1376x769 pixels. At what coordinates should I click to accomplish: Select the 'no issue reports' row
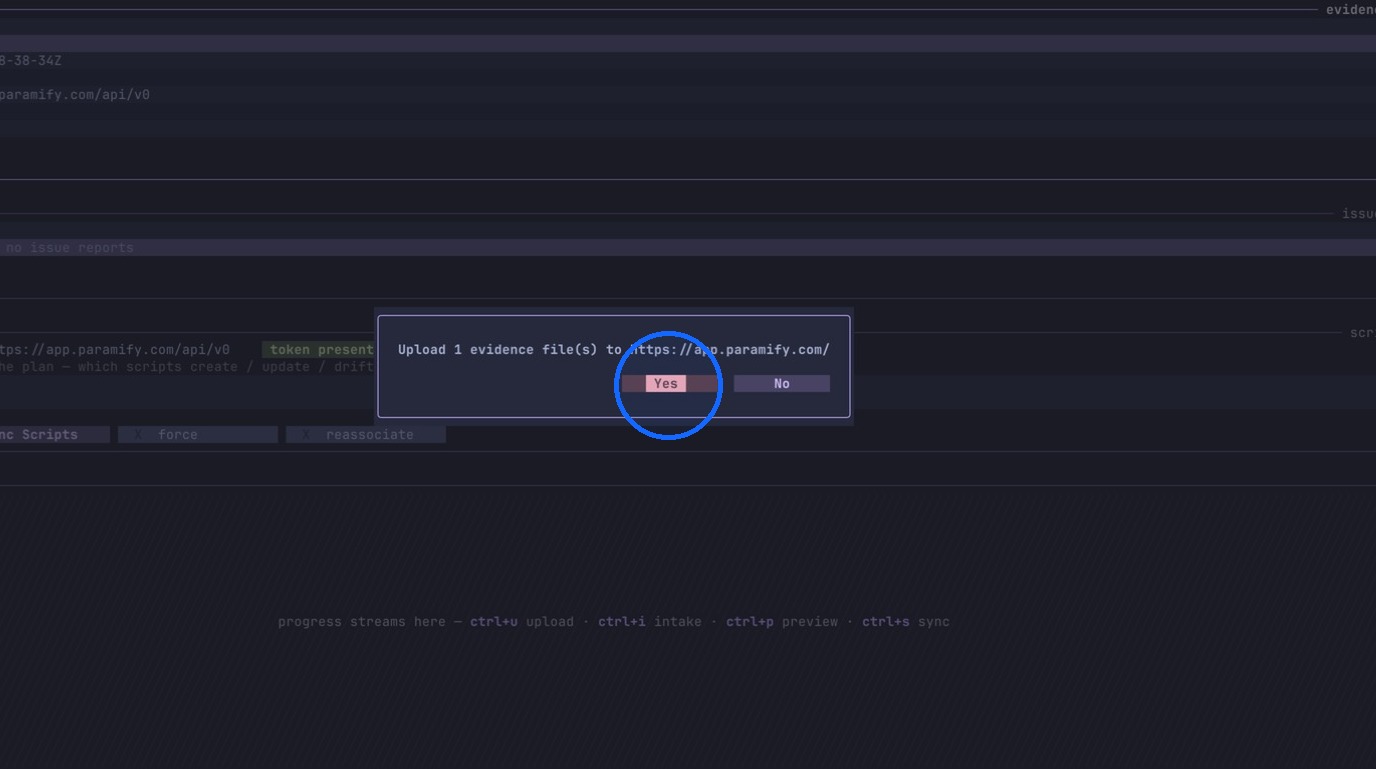click(688, 248)
